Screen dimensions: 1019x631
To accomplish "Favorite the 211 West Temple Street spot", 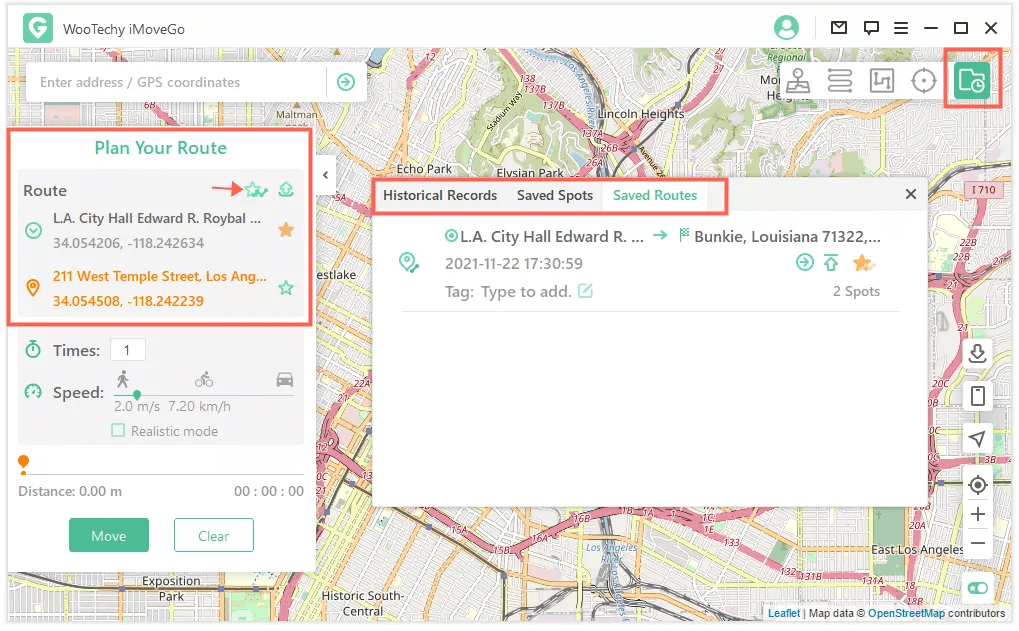I will point(286,288).
